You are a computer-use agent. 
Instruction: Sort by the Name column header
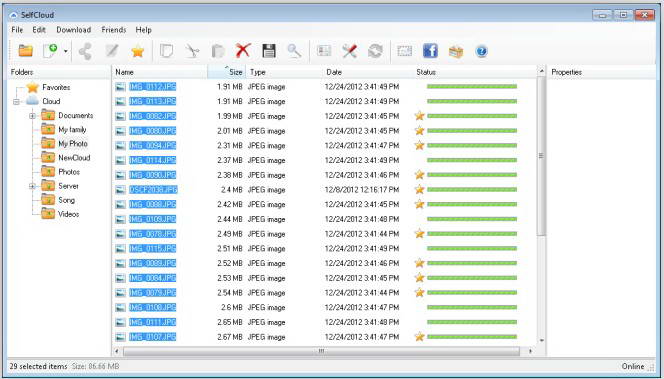point(160,72)
